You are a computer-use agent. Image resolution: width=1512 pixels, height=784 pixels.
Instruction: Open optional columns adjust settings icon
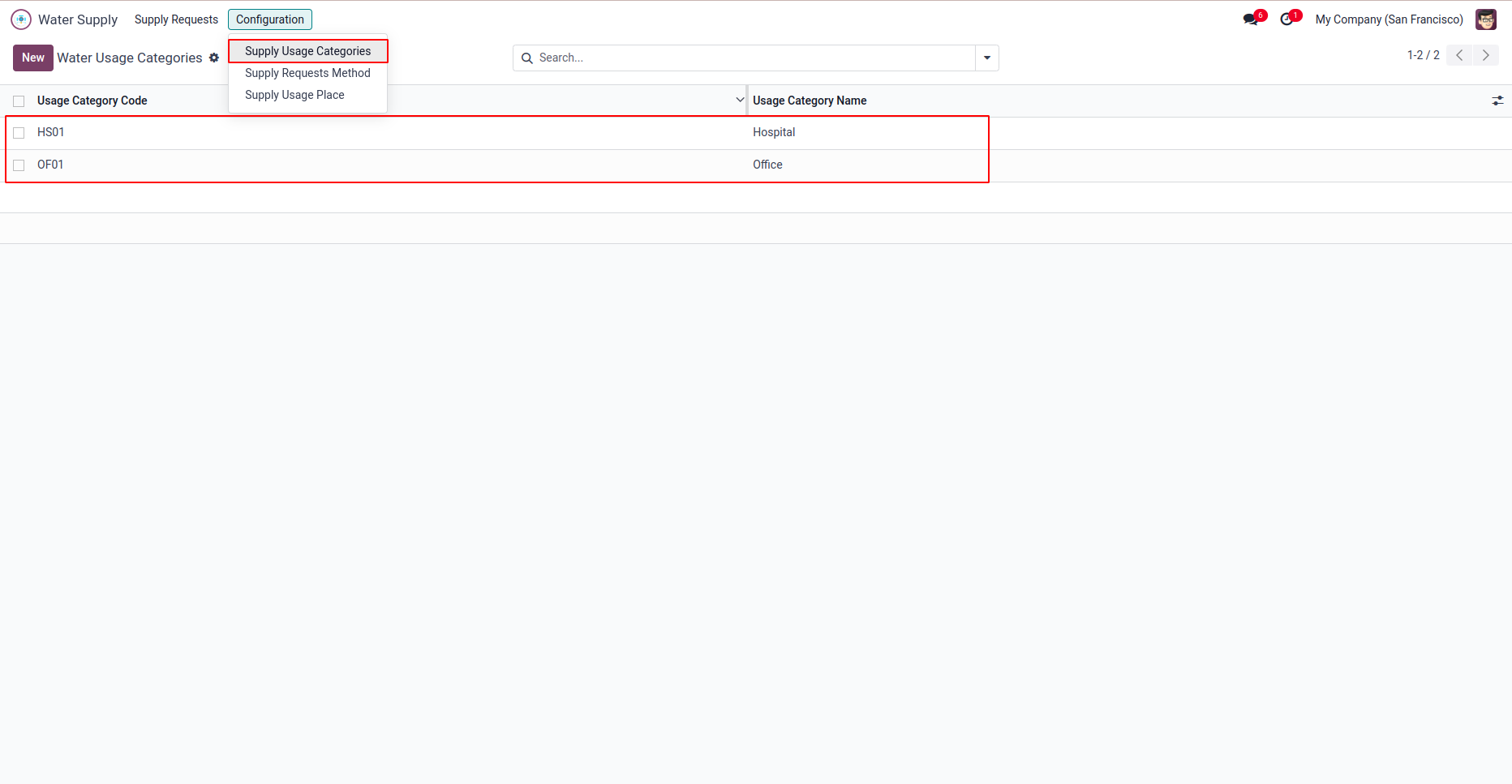pos(1497,101)
